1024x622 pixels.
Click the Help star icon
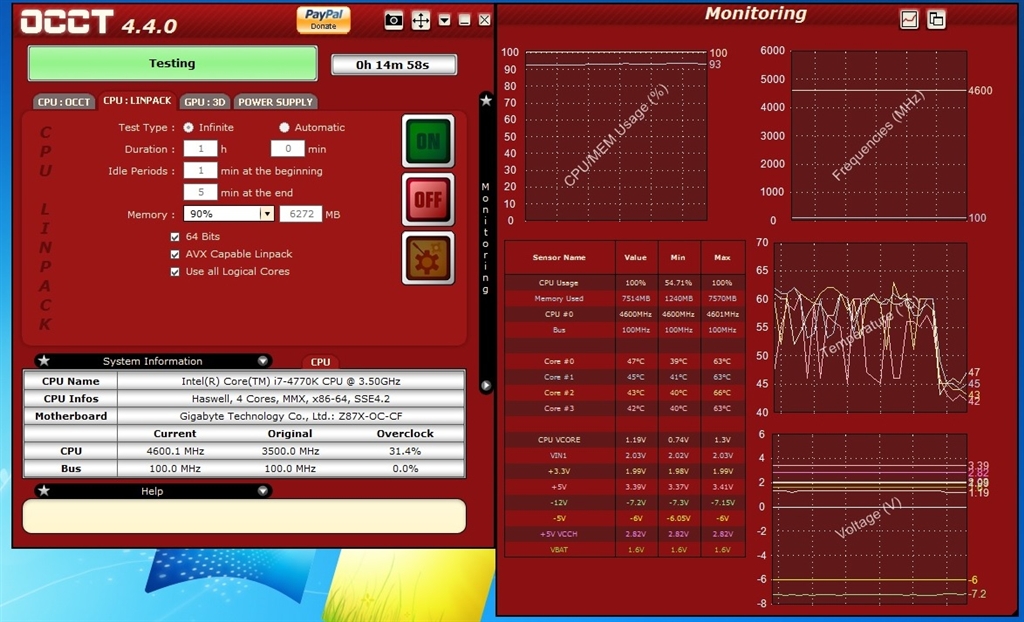click(x=44, y=491)
